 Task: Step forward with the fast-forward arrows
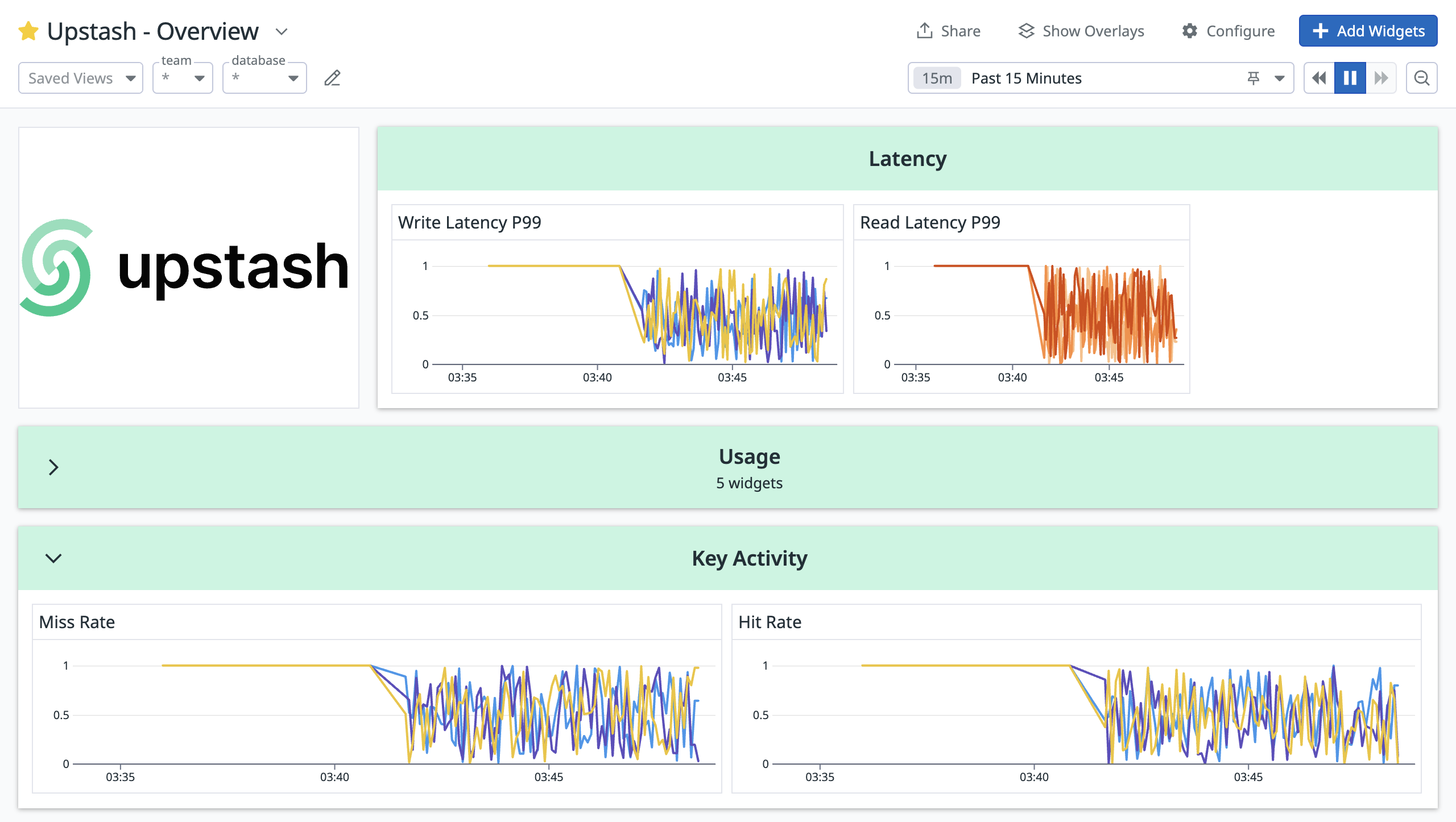(1381, 78)
